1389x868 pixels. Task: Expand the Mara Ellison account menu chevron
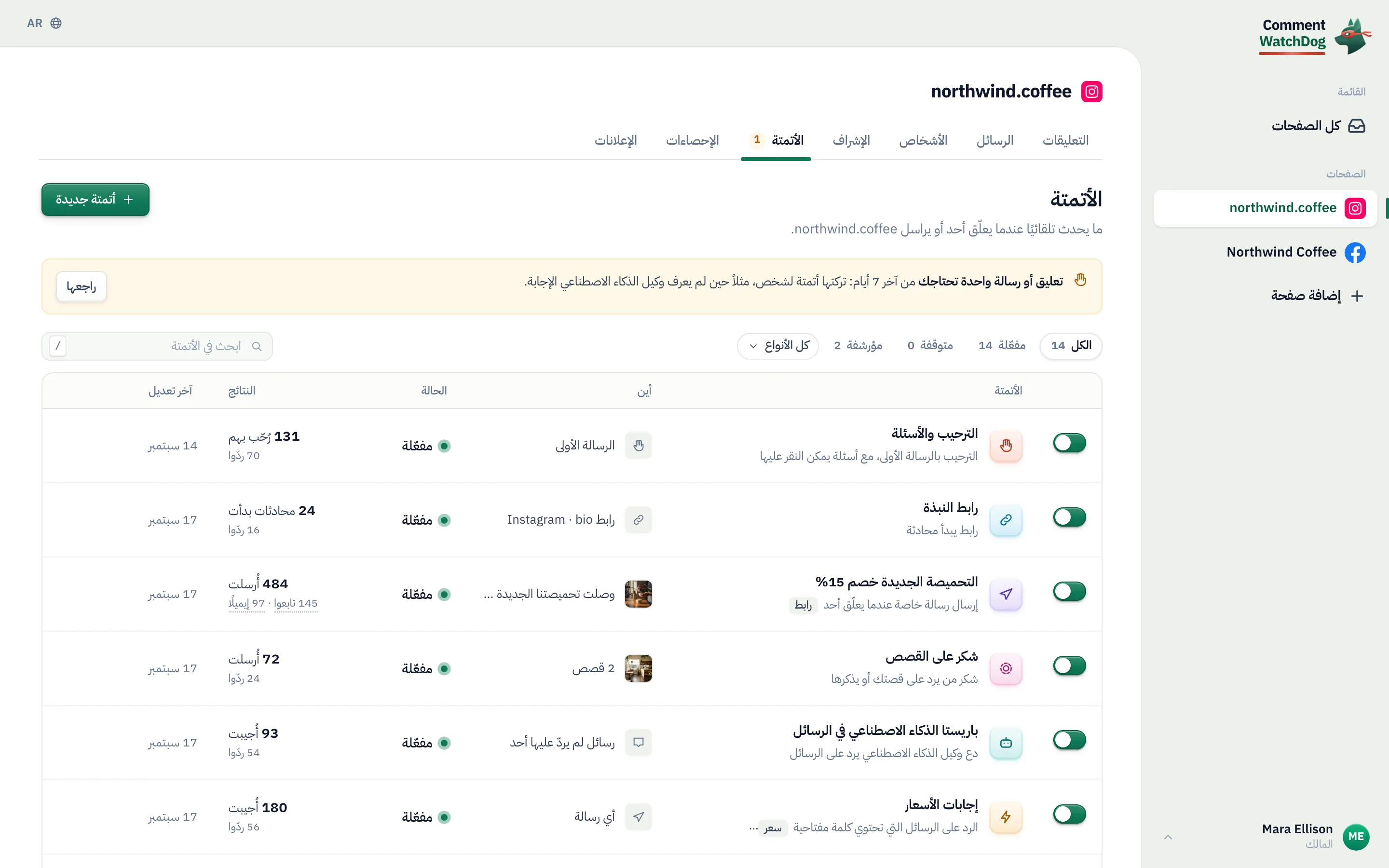[x=1168, y=837]
